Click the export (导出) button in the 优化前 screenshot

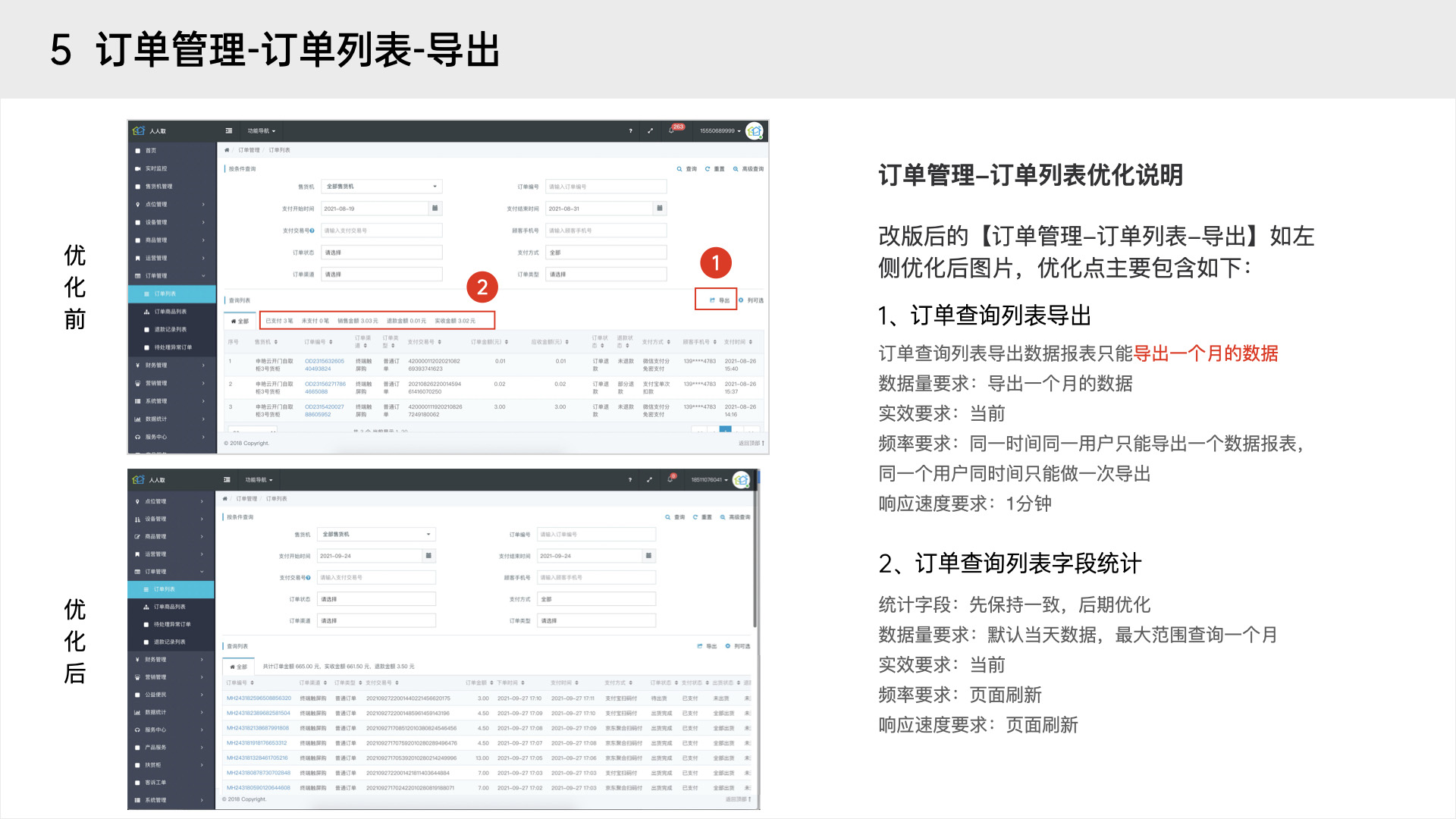coord(719,300)
